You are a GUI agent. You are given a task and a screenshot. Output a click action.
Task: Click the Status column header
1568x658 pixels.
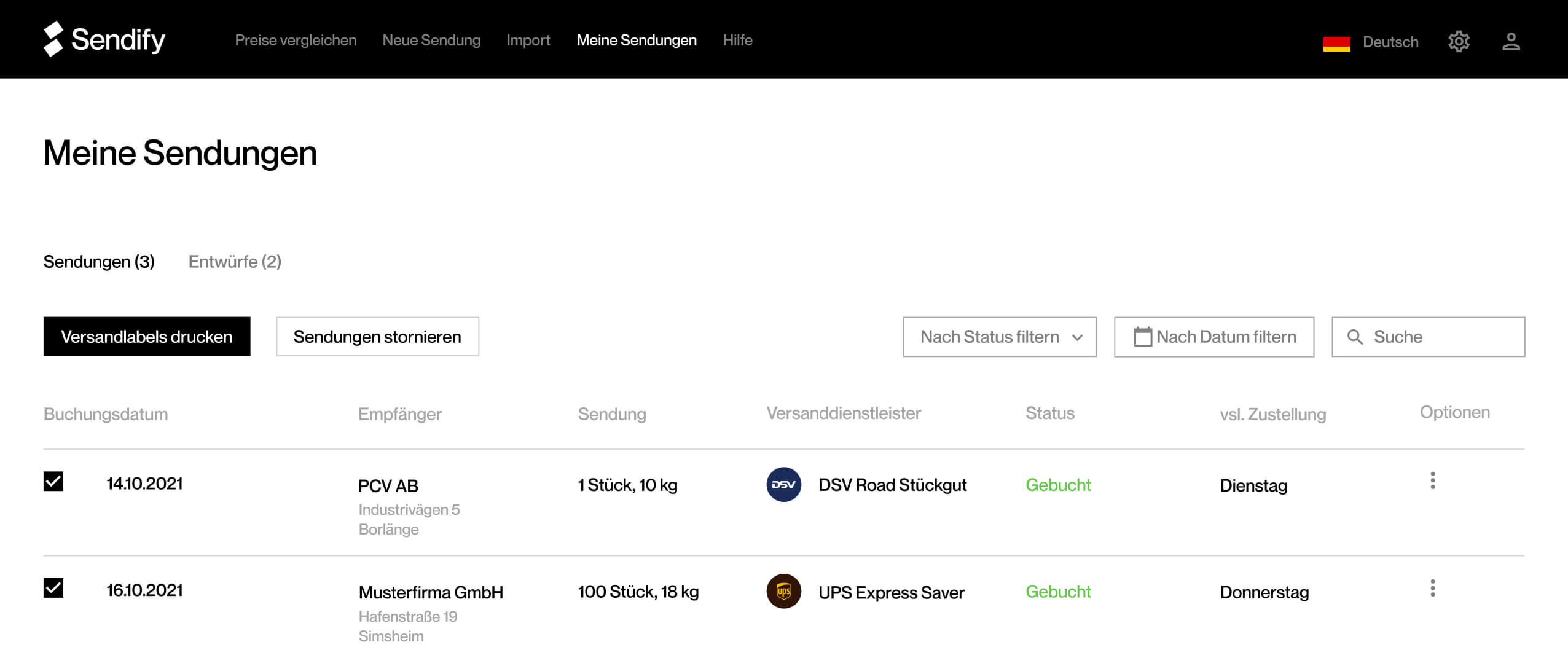coord(1050,413)
